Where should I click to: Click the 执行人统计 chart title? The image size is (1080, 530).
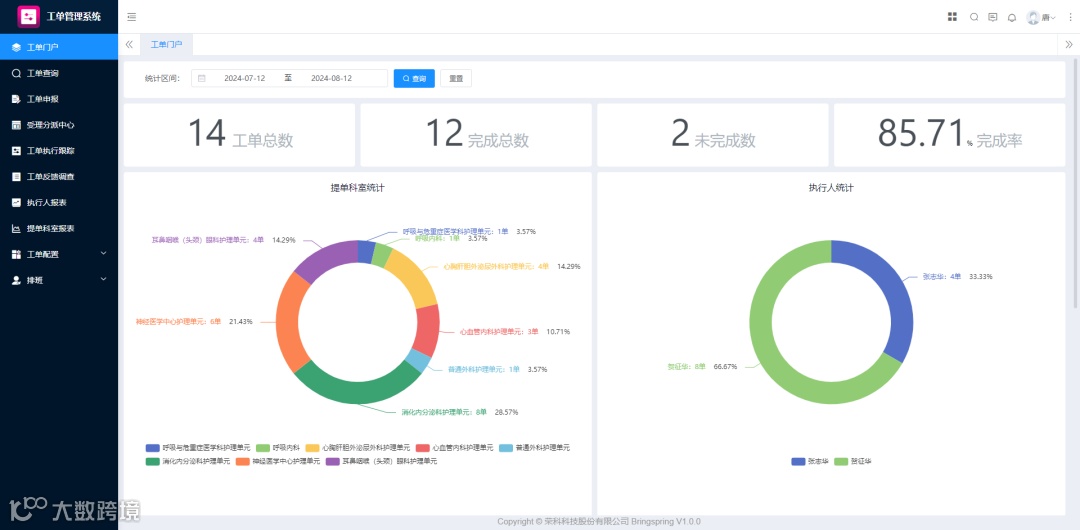831,187
